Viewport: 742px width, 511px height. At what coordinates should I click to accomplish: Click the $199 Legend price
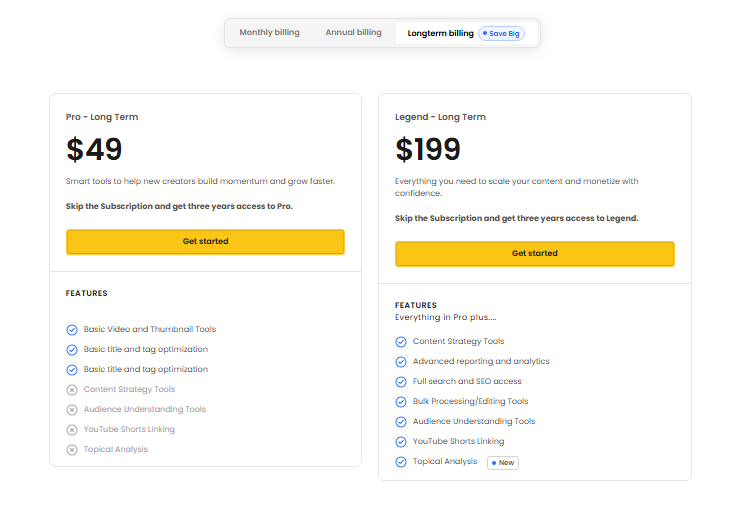428,149
